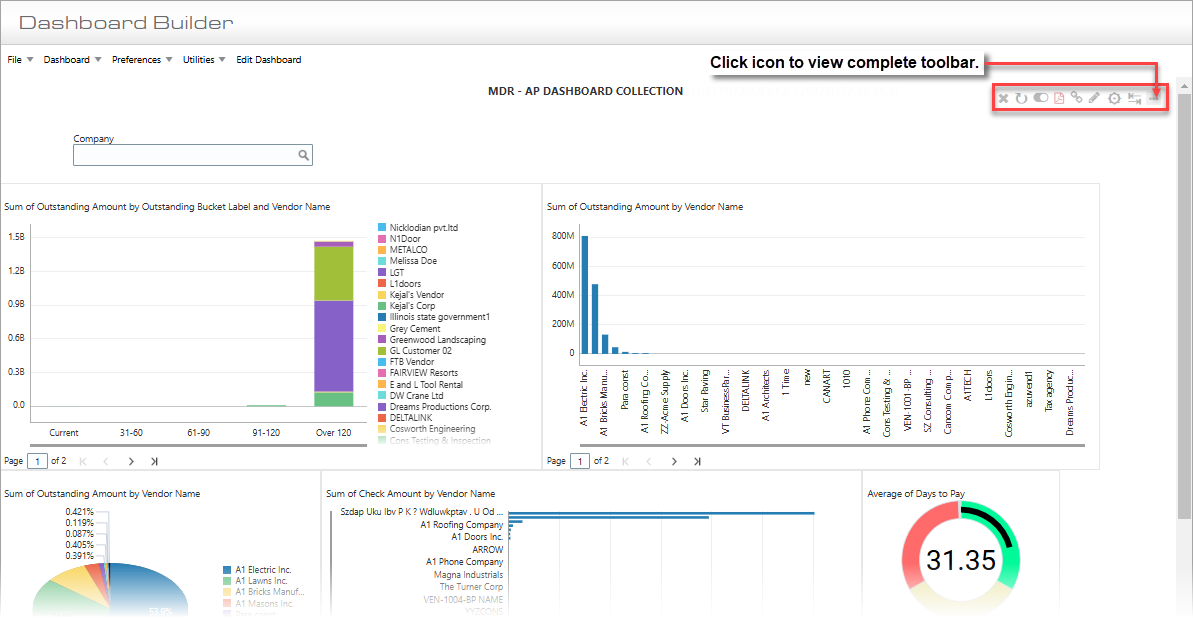Open the Preferences dropdown menu
1193x618 pixels.
(x=142, y=60)
